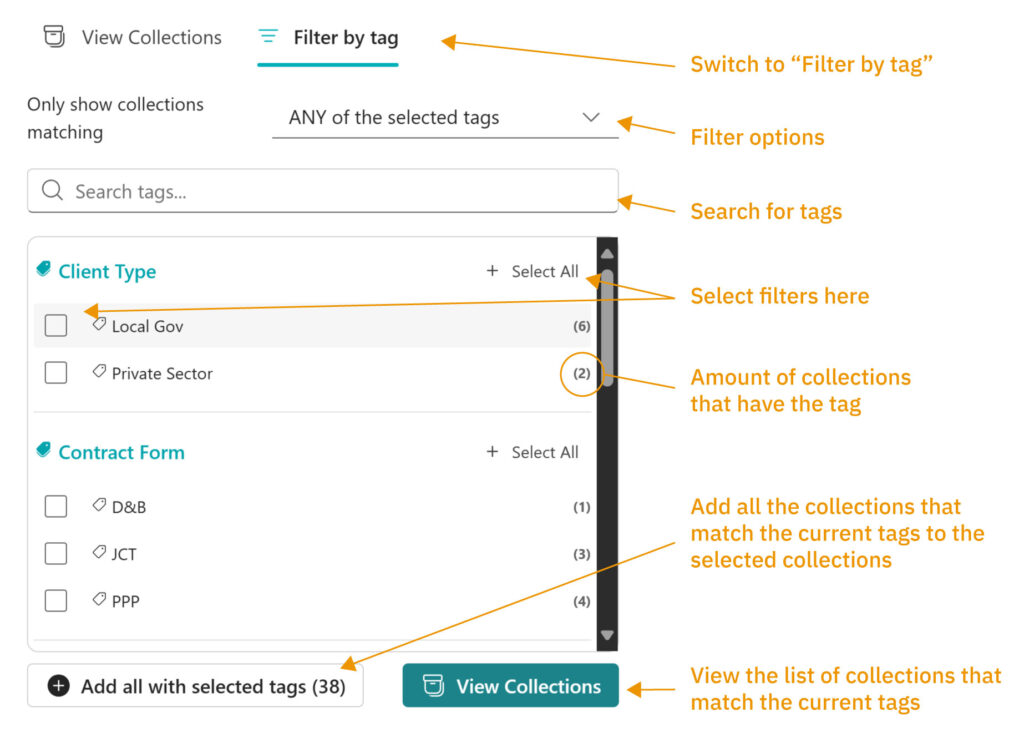Viewport: 1024px width, 738px height.
Task: Open the ANY of the selected tags dropdown
Action: 445,118
